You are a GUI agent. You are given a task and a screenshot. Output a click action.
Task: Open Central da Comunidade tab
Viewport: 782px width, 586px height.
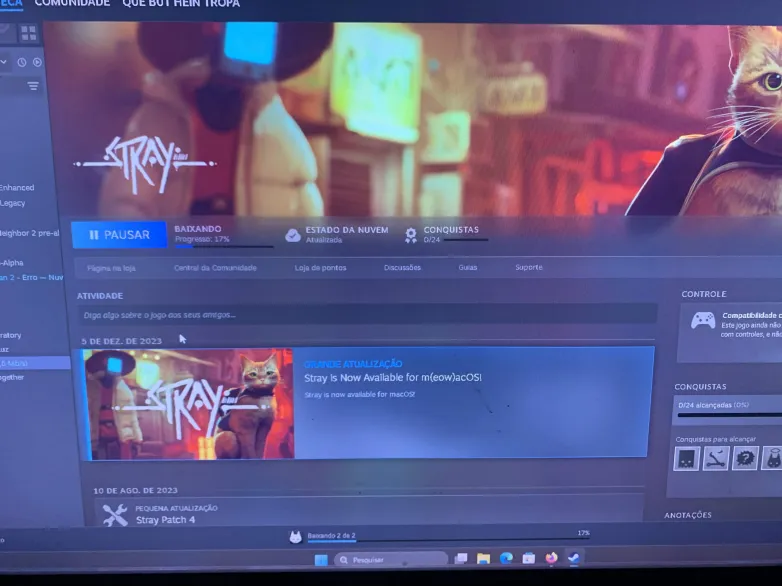[x=215, y=268]
